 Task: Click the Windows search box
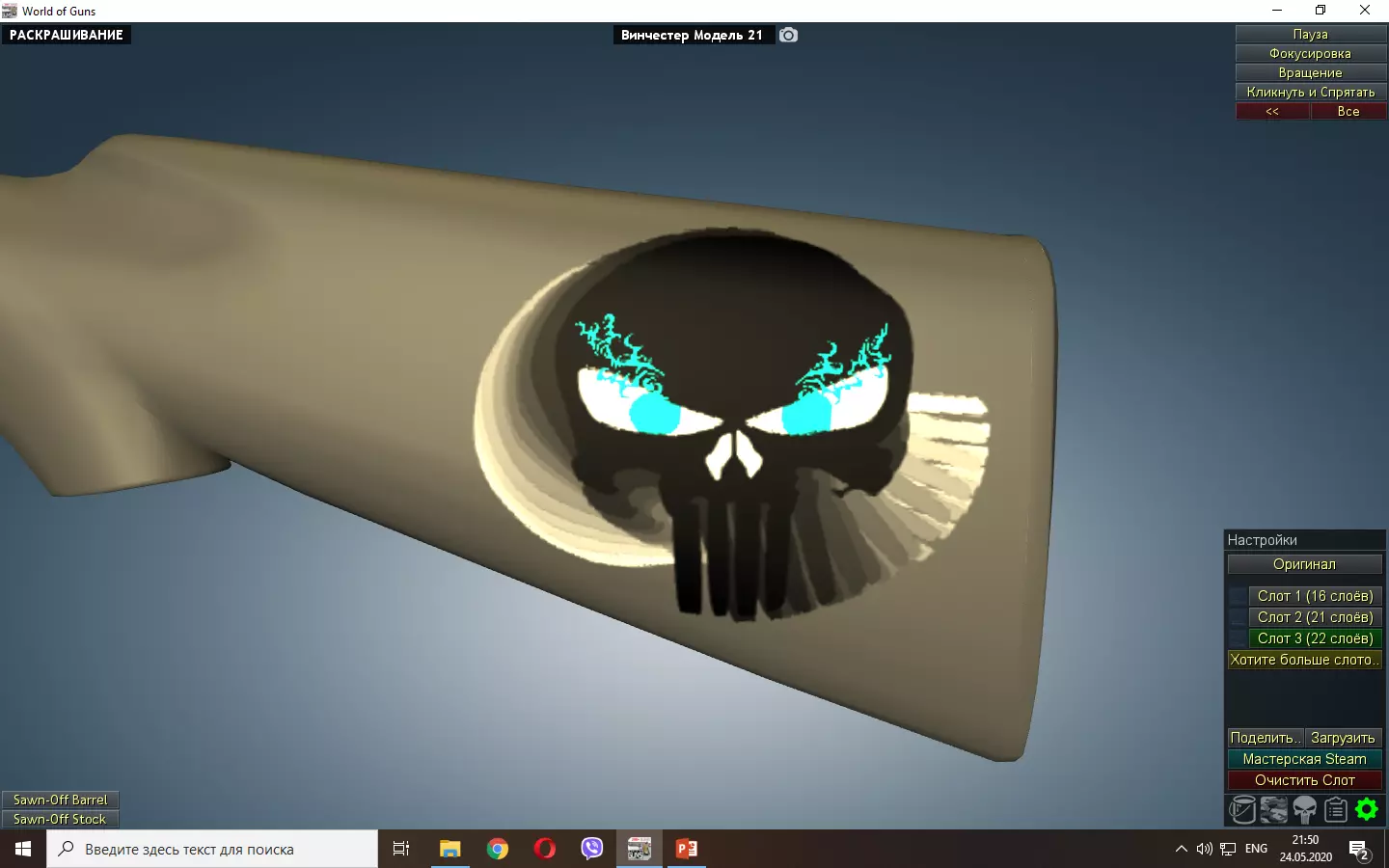click(x=212, y=849)
